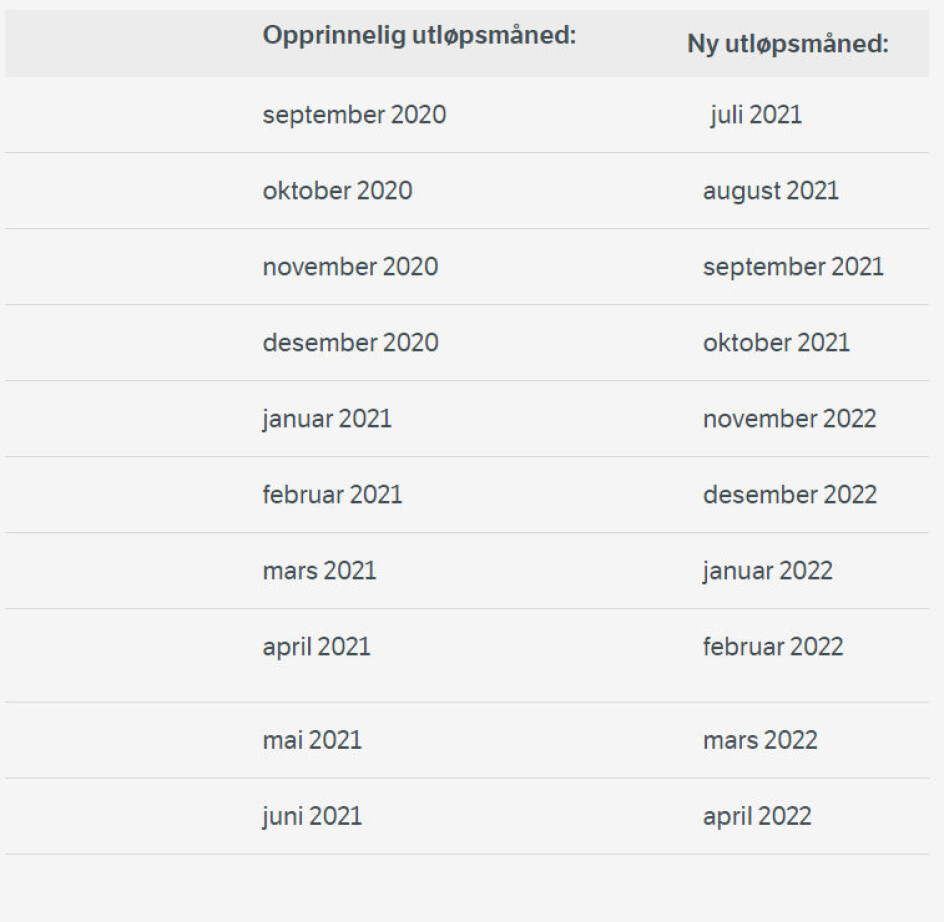Click the 'januar 2022' cell
The height and width of the screenshot is (922, 944).
tap(767, 571)
